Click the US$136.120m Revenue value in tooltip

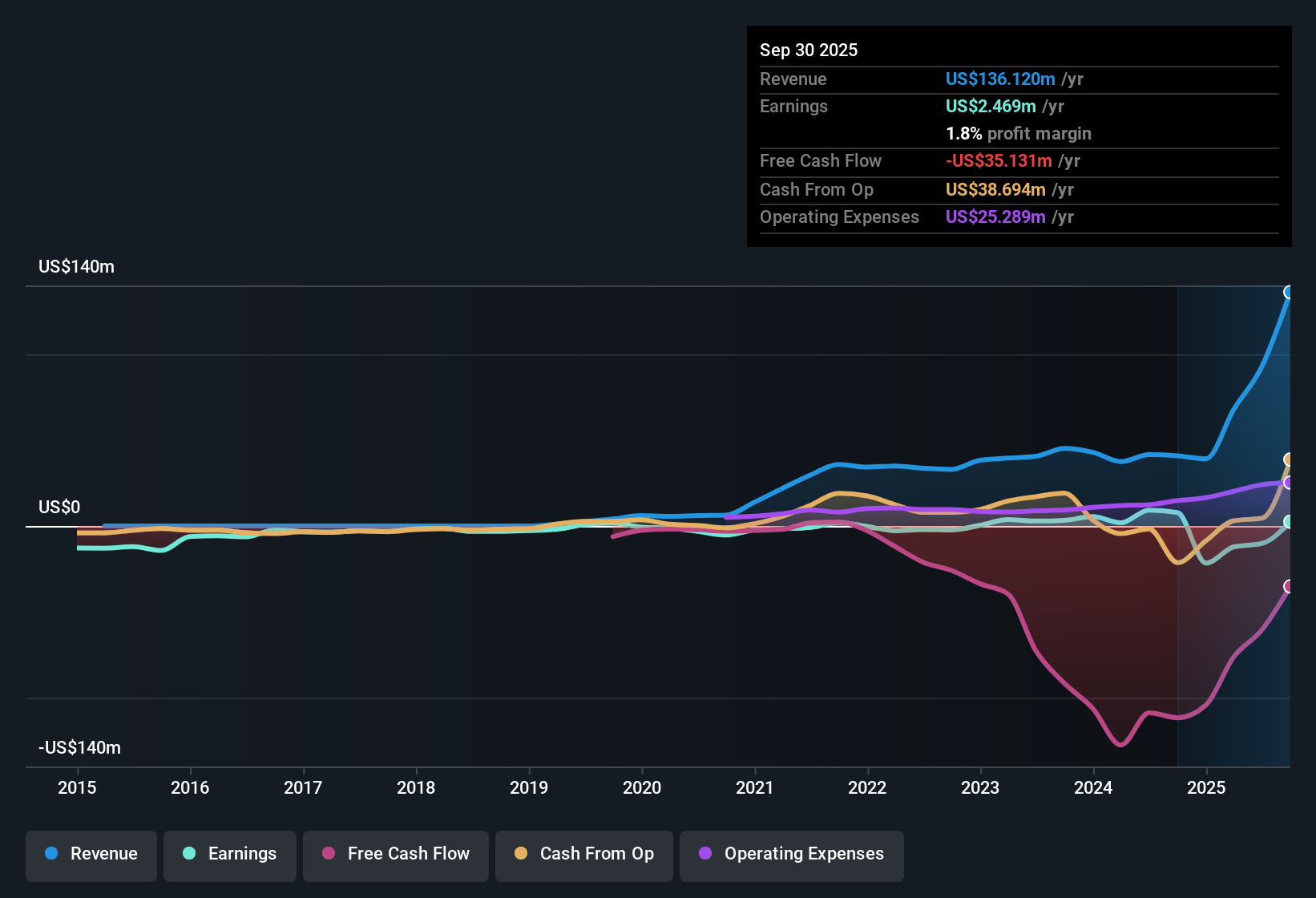pyautogui.click(x=999, y=79)
